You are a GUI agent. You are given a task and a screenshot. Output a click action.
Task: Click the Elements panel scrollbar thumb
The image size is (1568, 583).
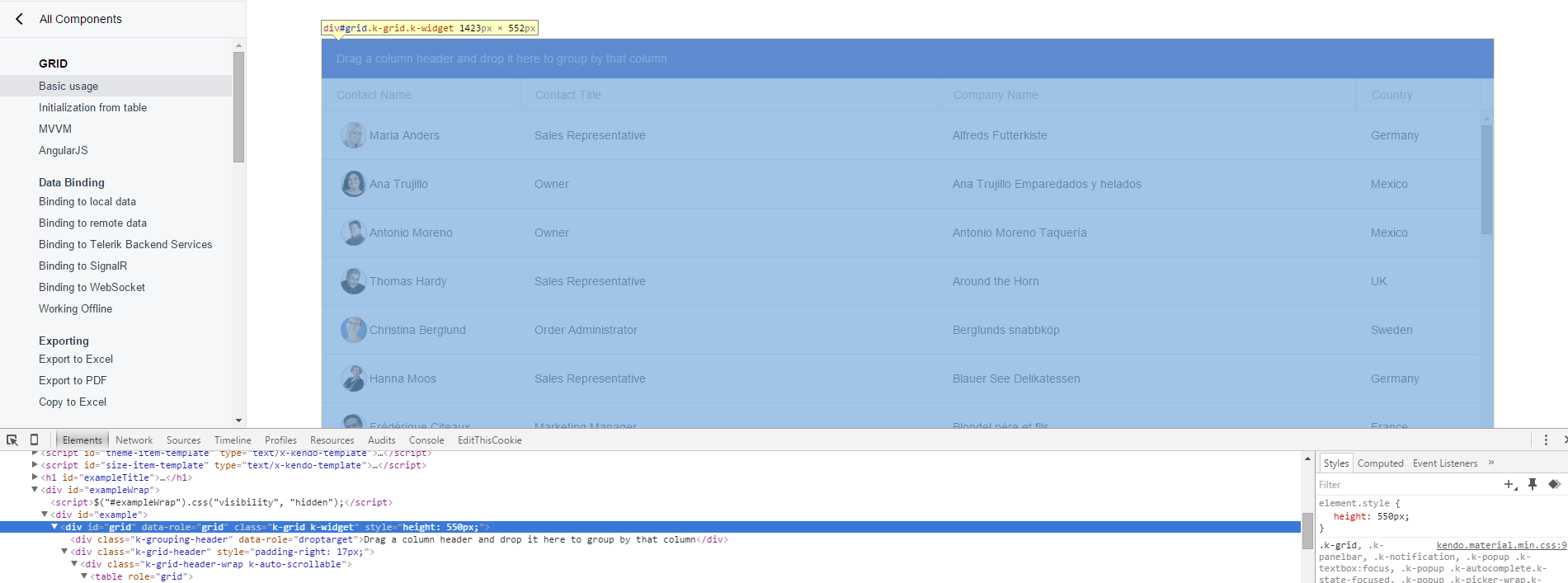tap(1307, 530)
